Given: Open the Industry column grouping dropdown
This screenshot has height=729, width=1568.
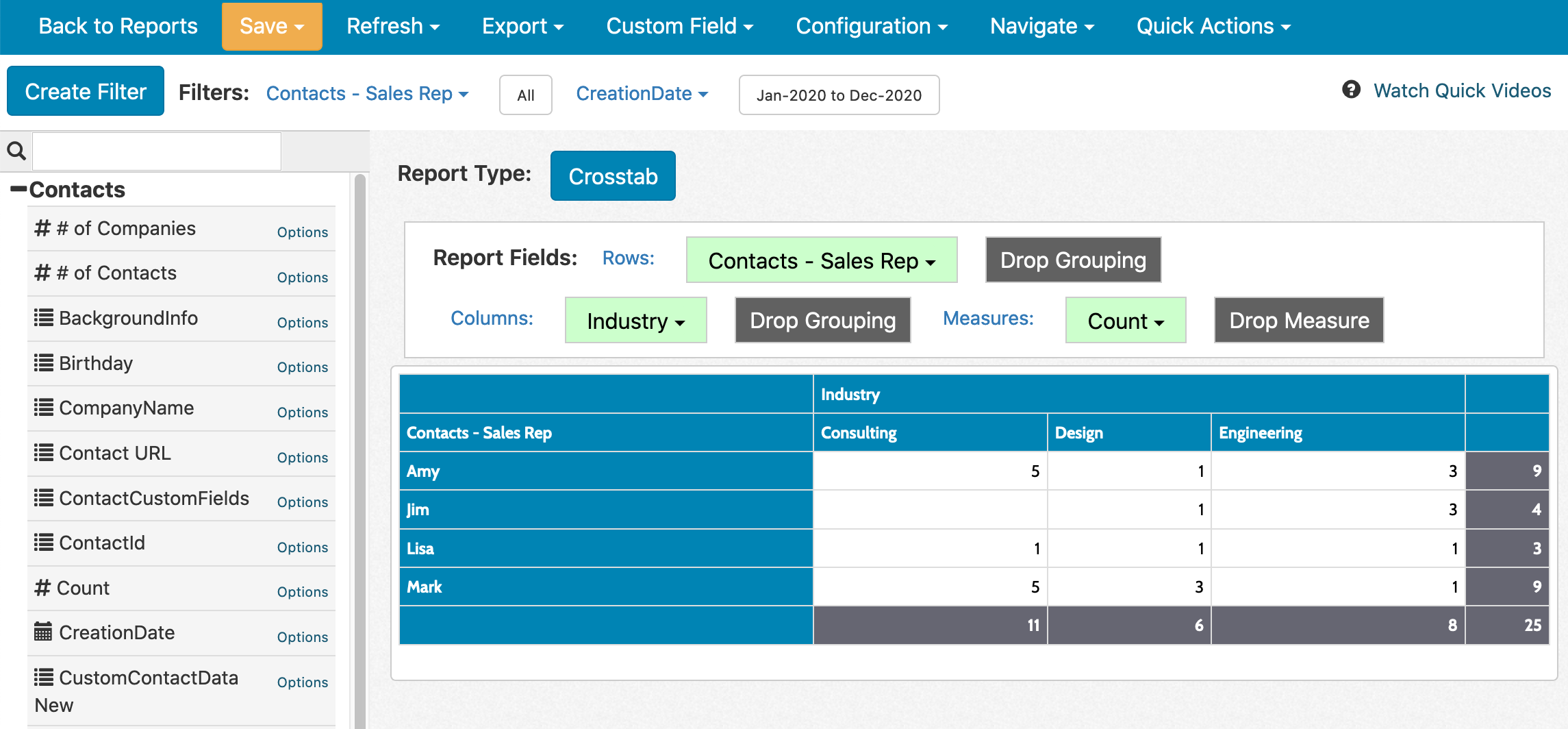Looking at the screenshot, I should point(635,321).
